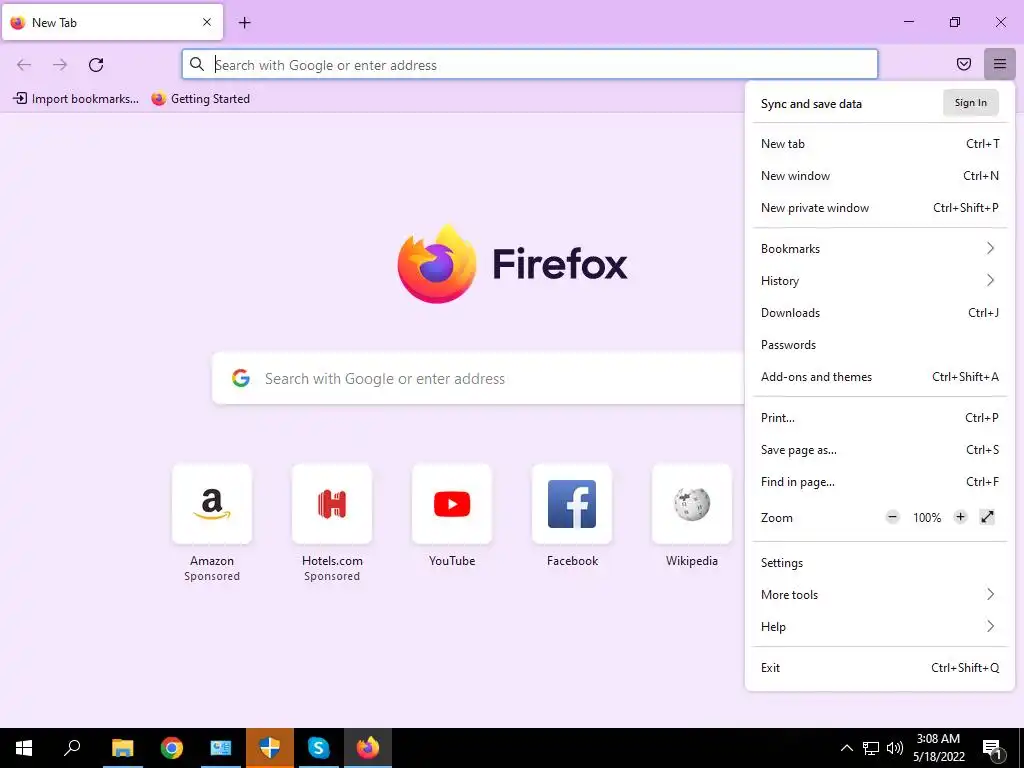Open a New private window
1024x768 pixels.
coord(880,208)
